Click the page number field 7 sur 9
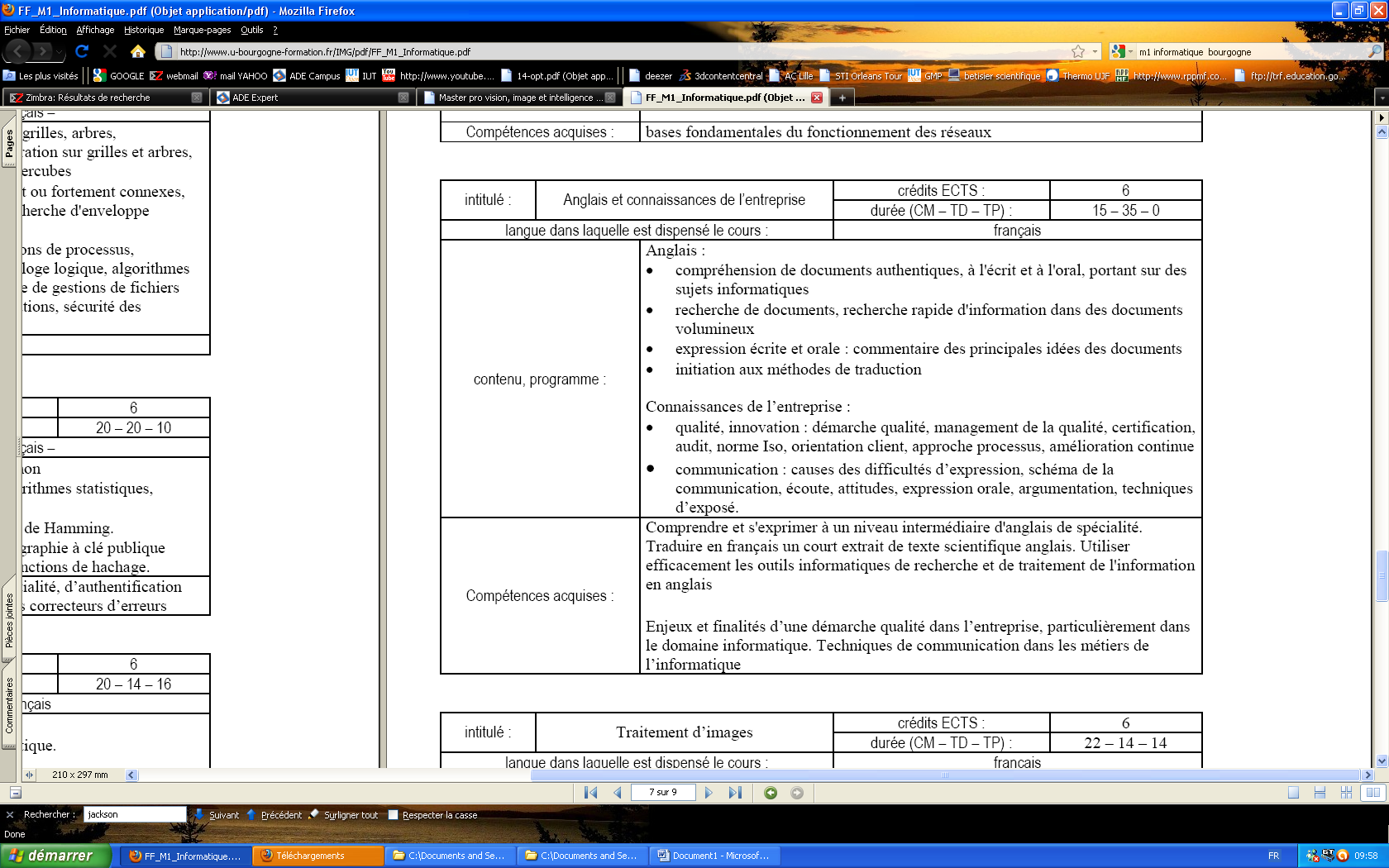The image size is (1389, 868). pyautogui.click(x=662, y=792)
